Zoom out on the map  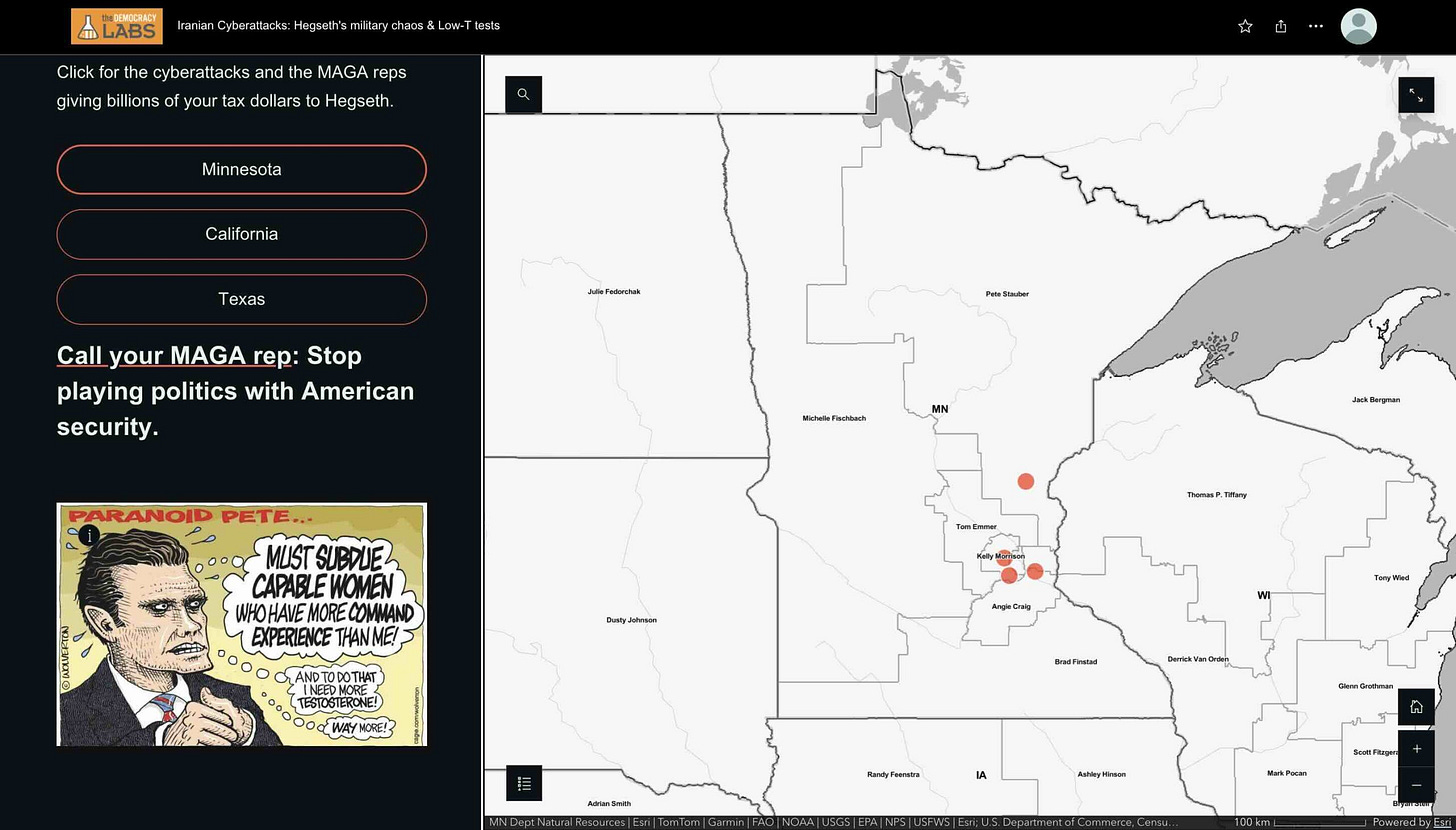[x=1416, y=785]
